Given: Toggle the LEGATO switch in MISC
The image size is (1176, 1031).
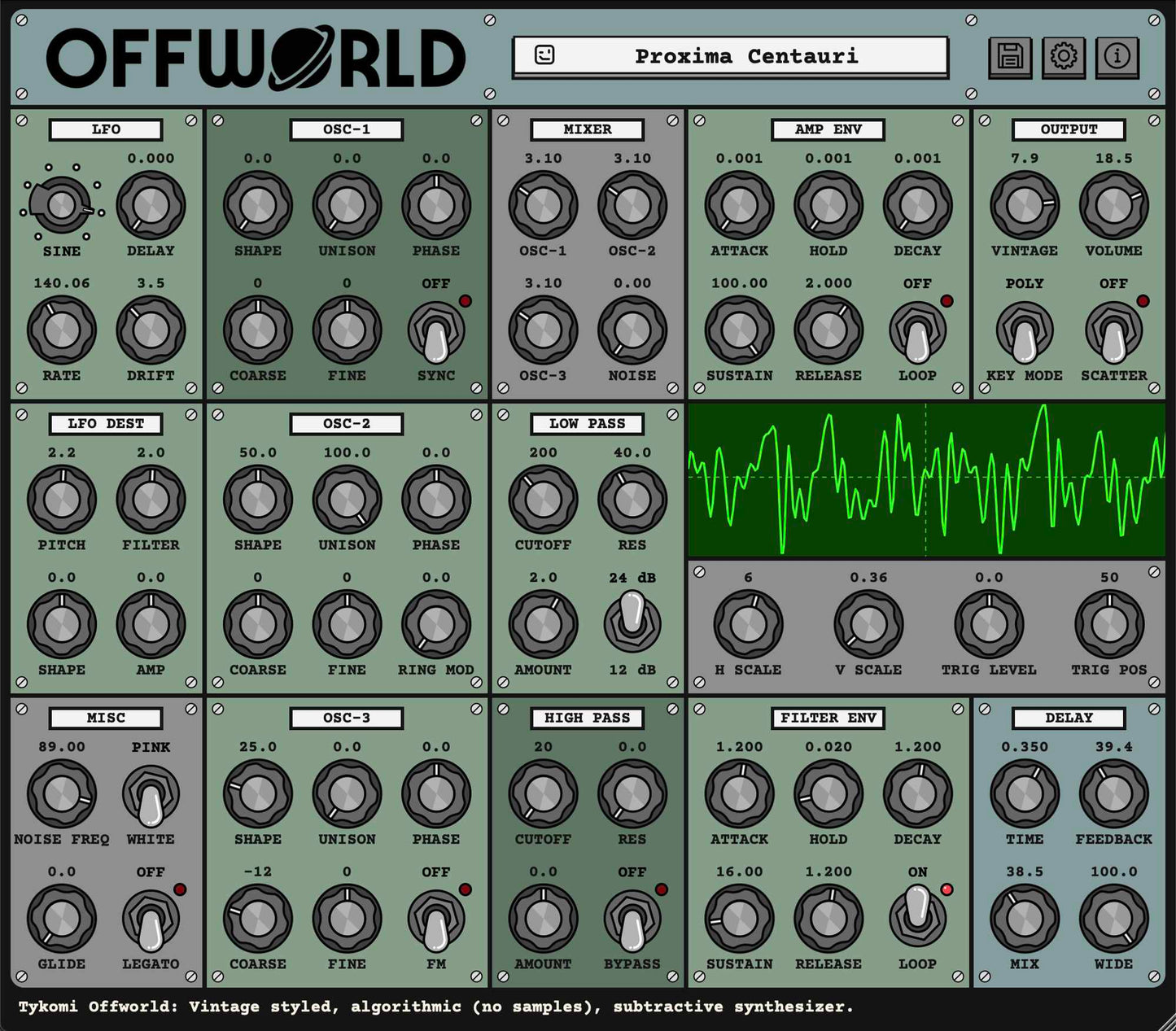Looking at the screenshot, I should click(x=151, y=920).
